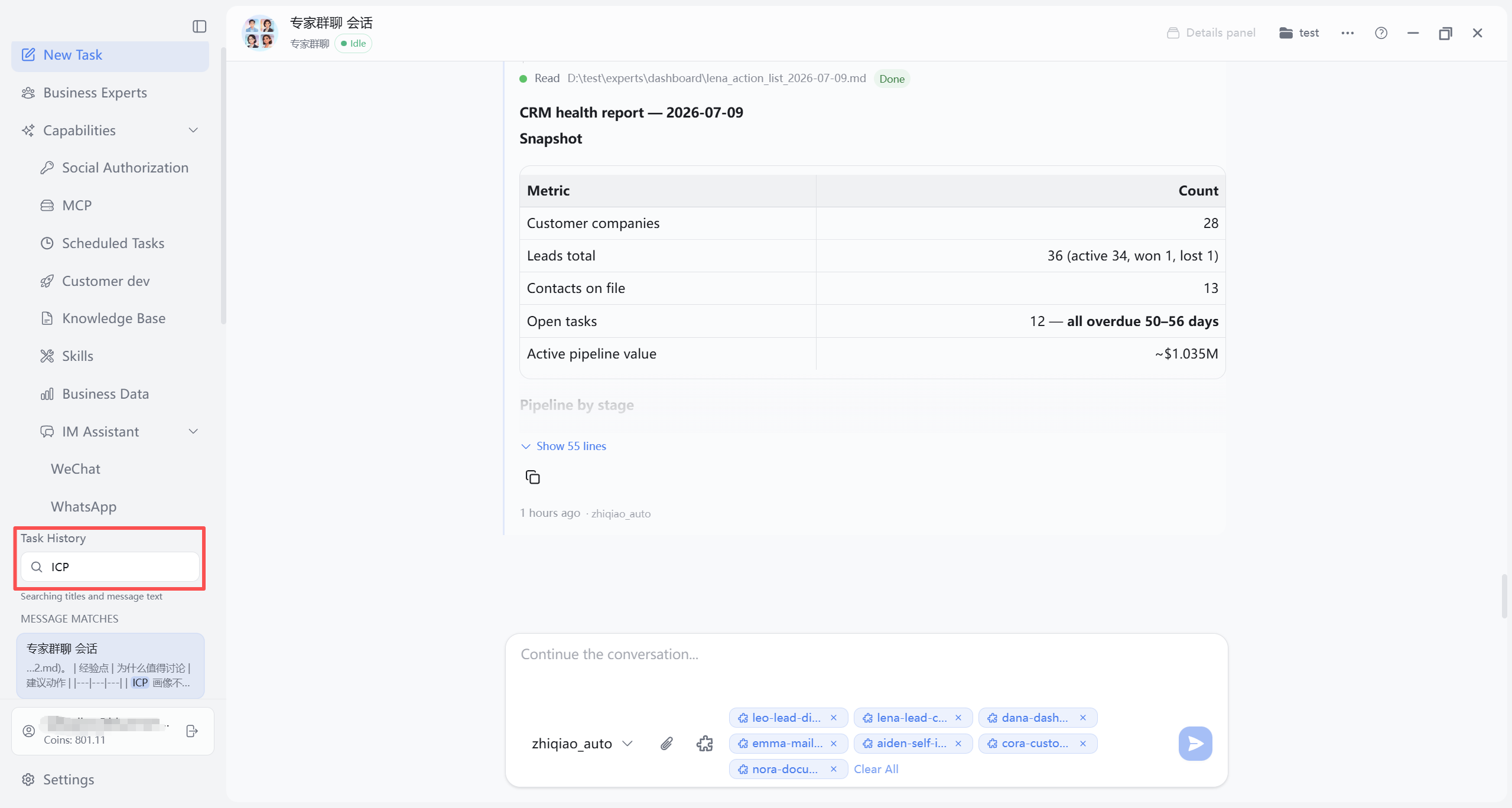
Task: Click the Metric column header
Action: (668, 191)
